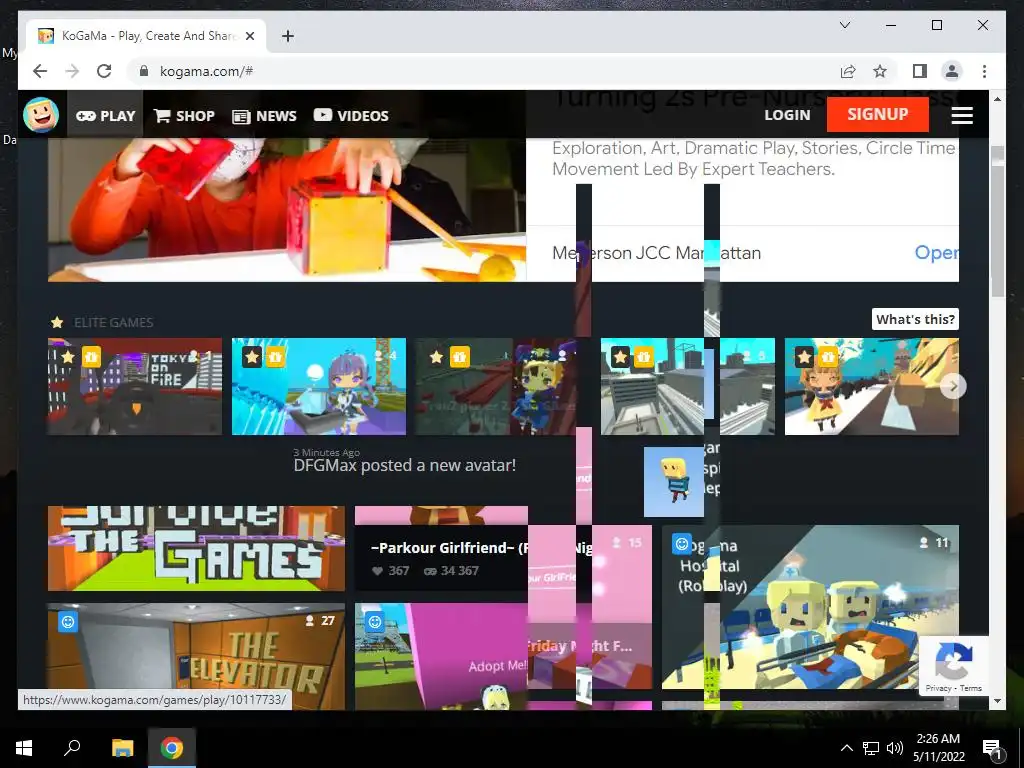Open the Adopt Me game thumbnail
Viewport: 1024px width, 768px height.
tap(441, 656)
